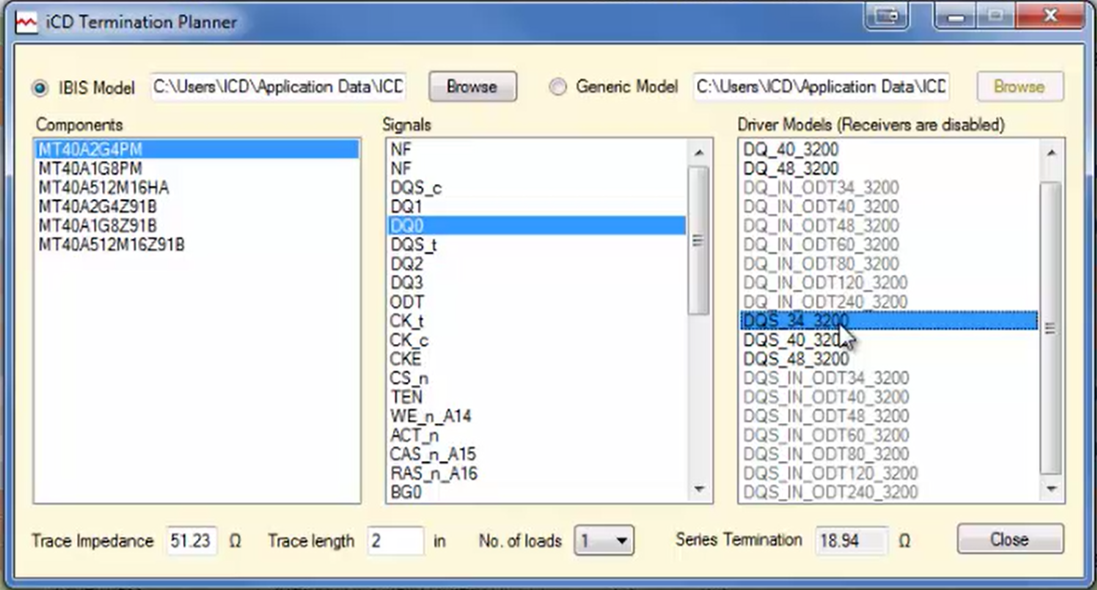Click receiver model DQS_IN_ODT40_3200
The width and height of the screenshot is (1097, 590).
point(889,397)
